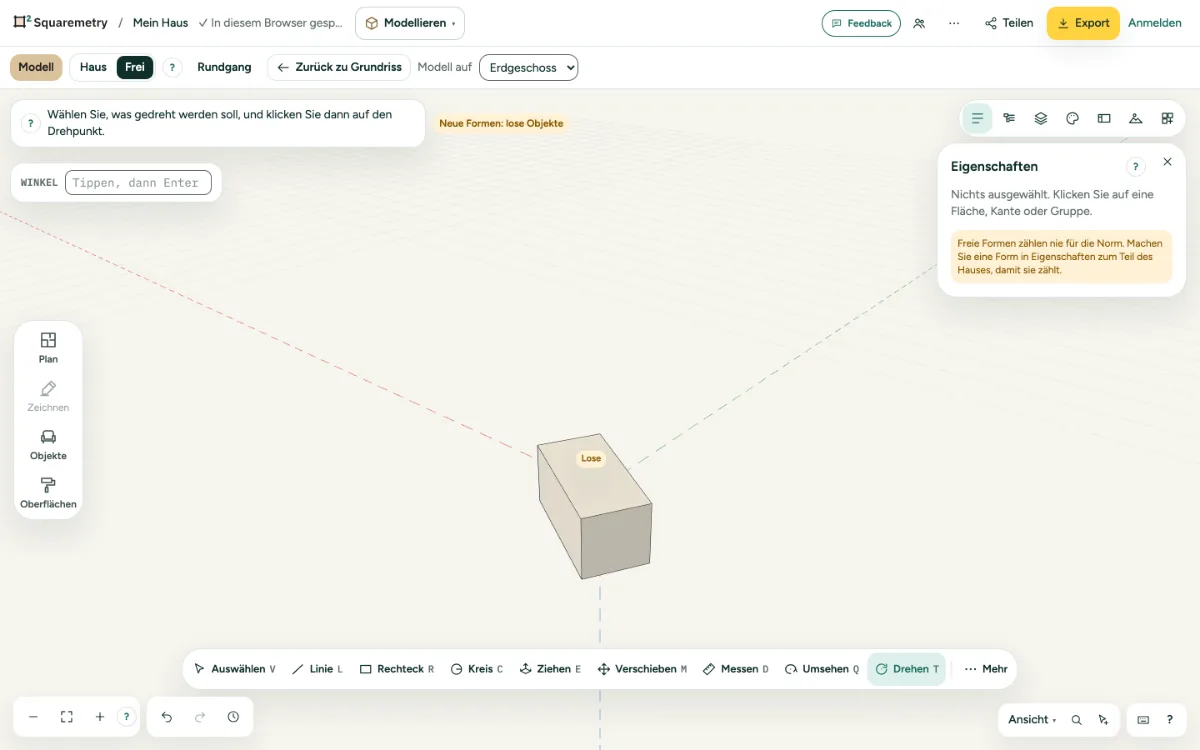Expand the Mehr tools menu
This screenshot has height=750, width=1200.
click(986, 669)
